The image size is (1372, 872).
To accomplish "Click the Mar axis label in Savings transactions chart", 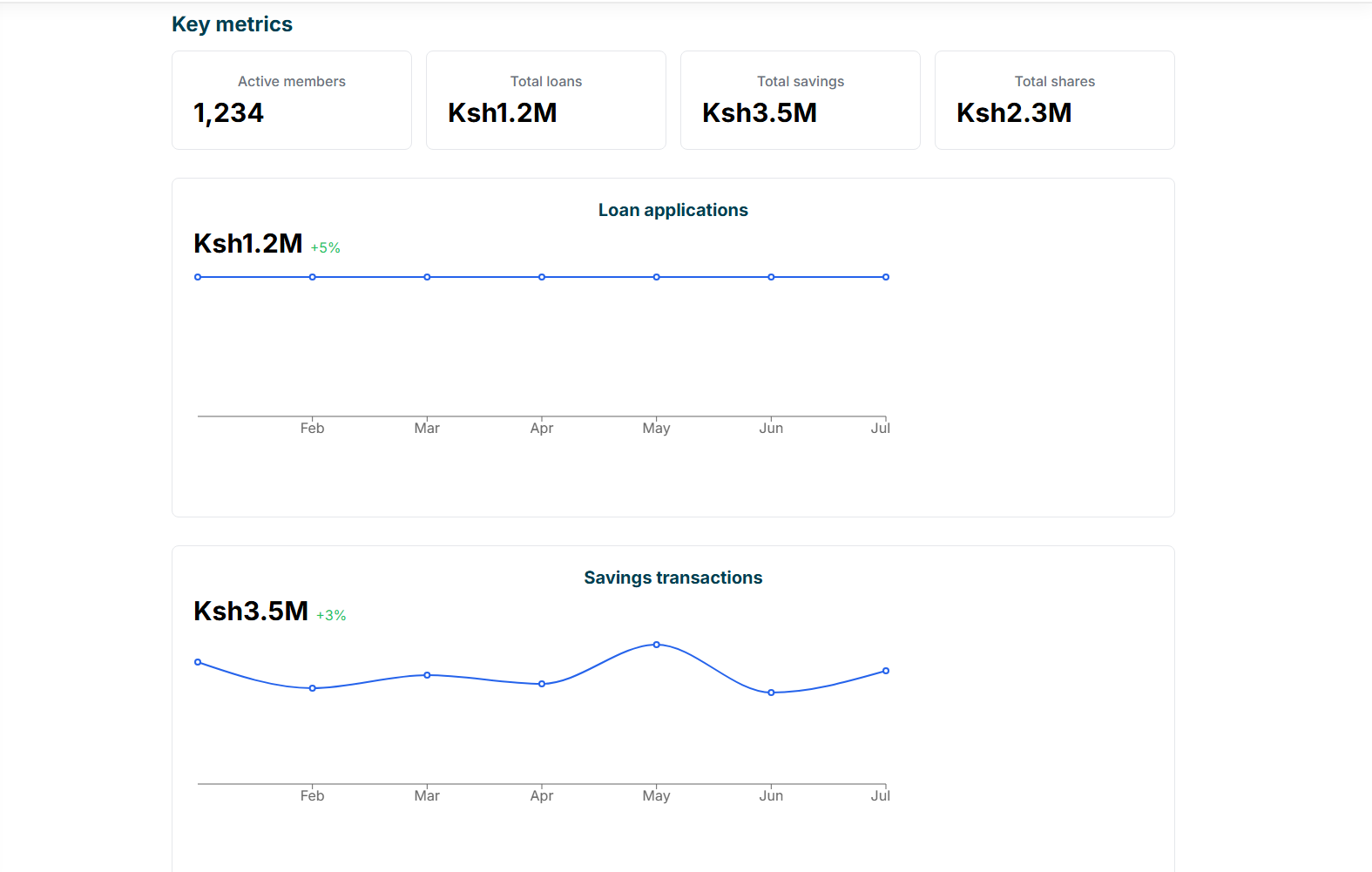I will pos(427,796).
